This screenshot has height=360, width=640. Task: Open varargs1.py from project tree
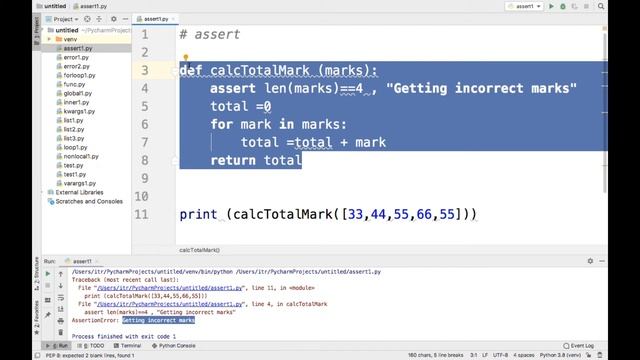coord(80,183)
